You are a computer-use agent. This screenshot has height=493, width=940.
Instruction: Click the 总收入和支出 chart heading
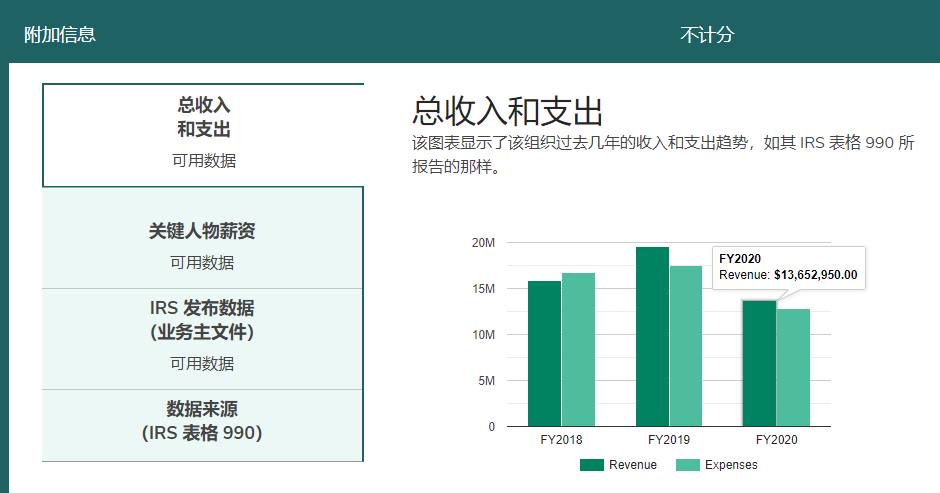507,110
